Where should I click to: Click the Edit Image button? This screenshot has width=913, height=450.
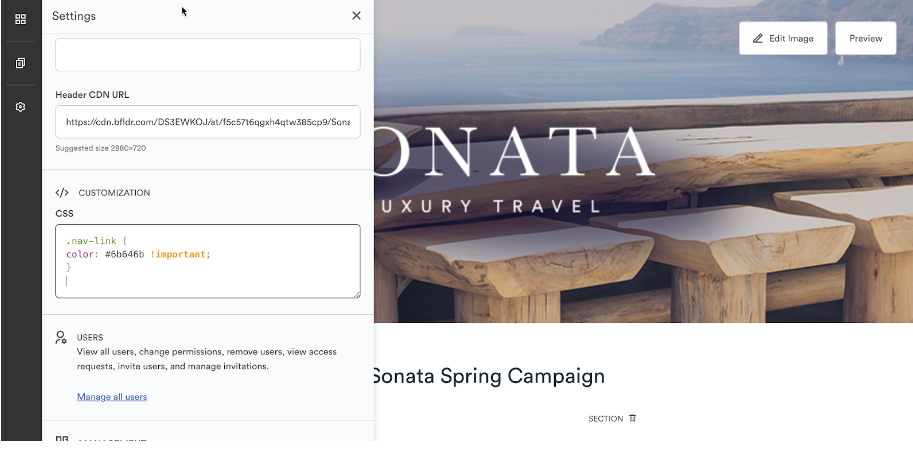coord(783,38)
